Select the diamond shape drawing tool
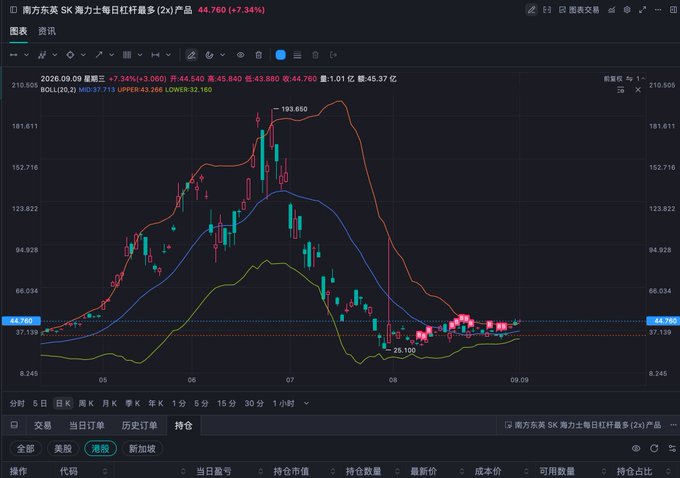 coord(70,55)
